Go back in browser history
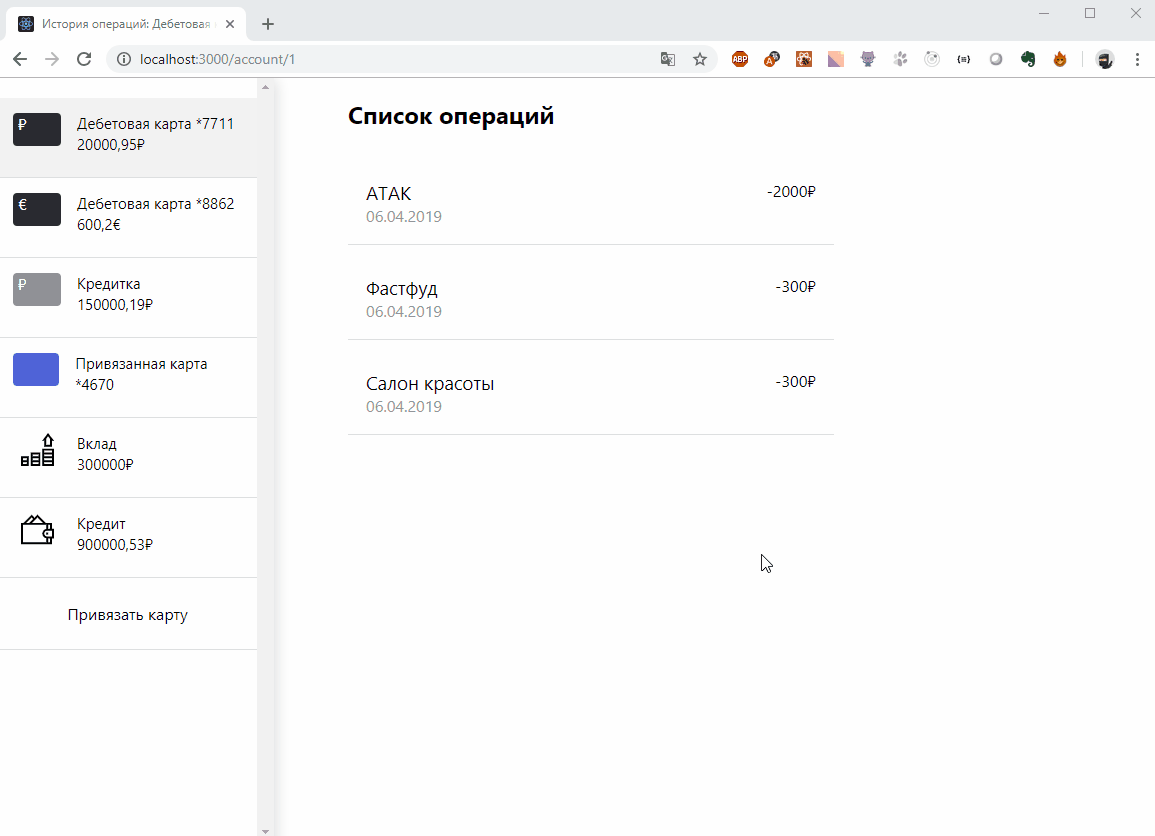The image size is (1155, 836). (20, 59)
